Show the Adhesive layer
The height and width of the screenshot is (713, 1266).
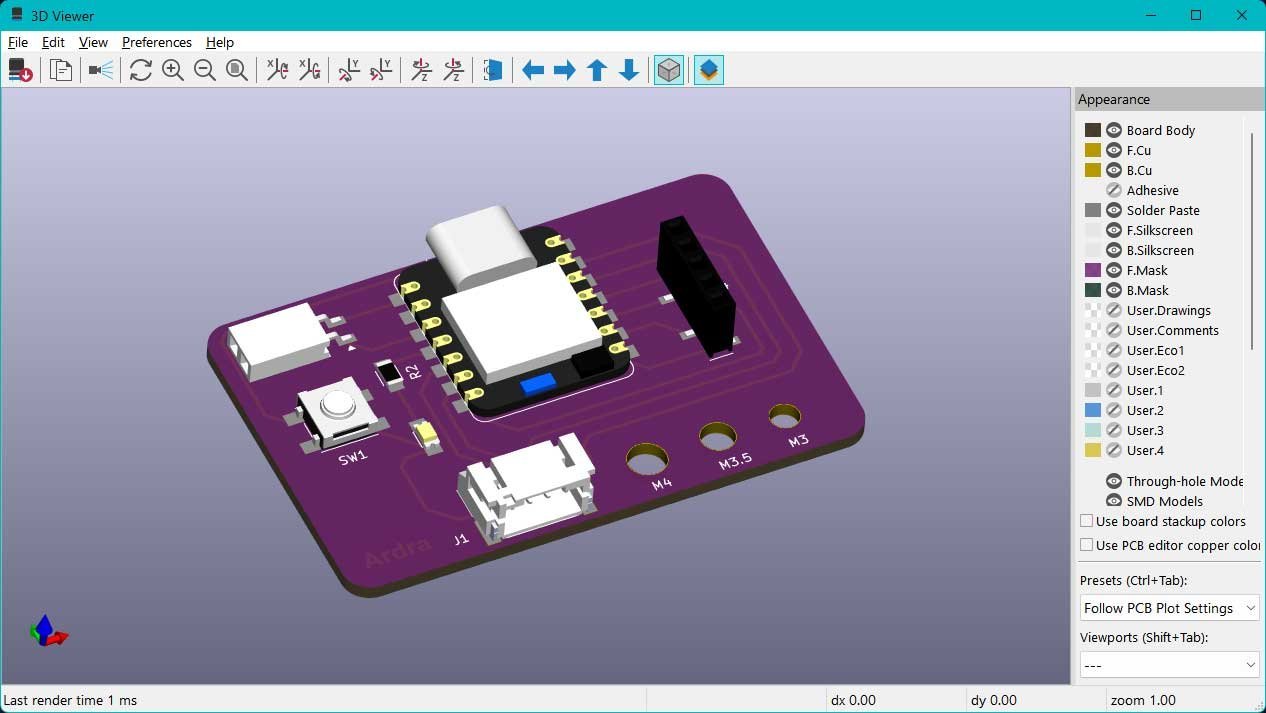[1113, 190]
